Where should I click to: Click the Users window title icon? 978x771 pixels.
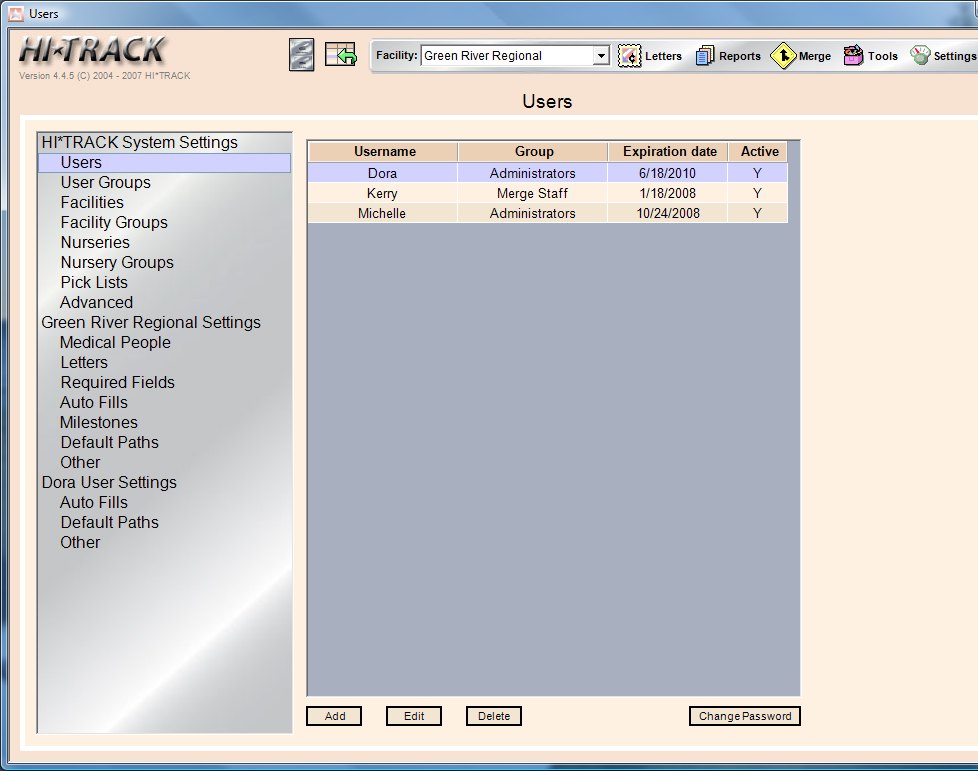16,13
